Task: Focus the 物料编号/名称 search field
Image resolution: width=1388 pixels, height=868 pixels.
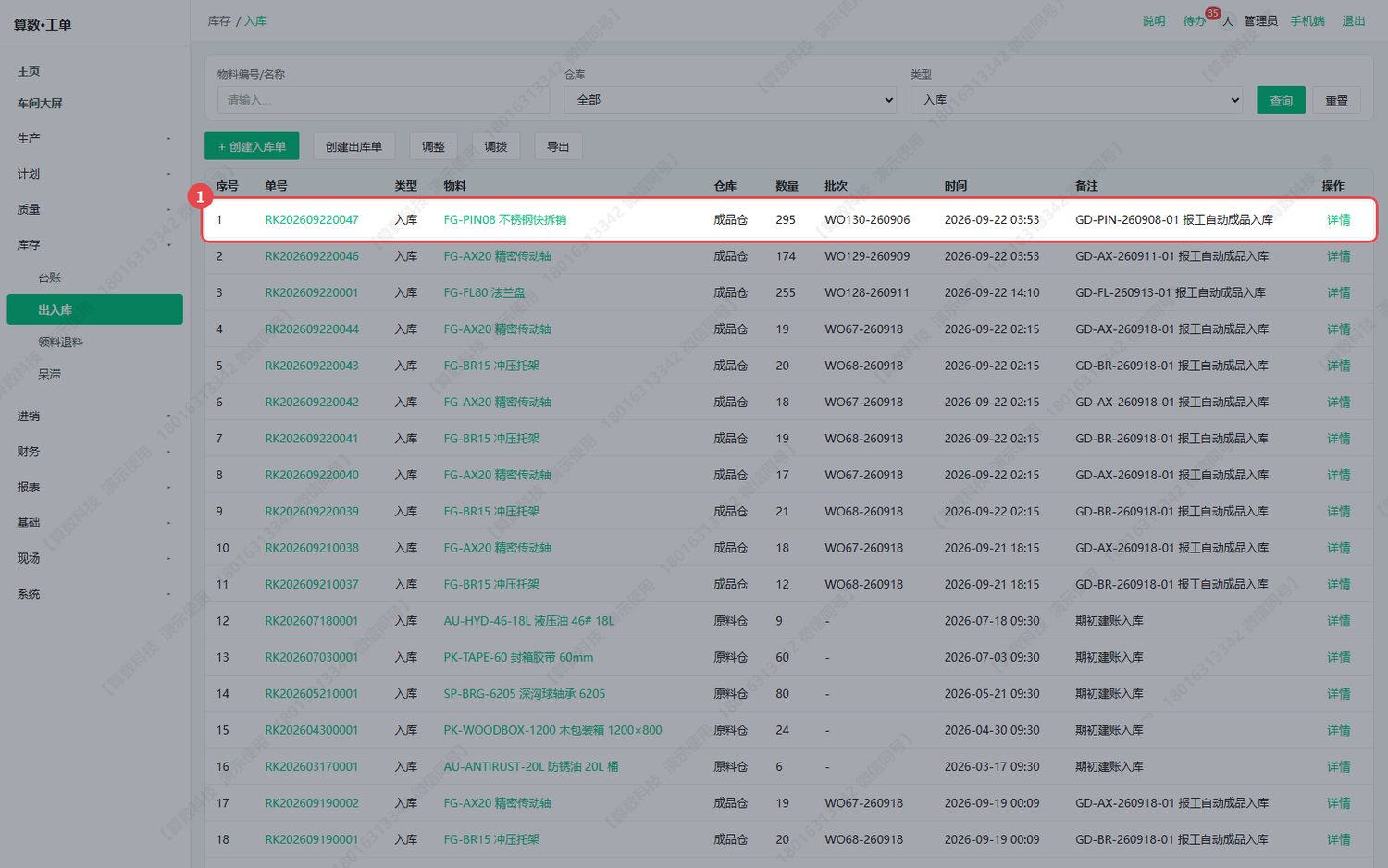Action: 383,100
